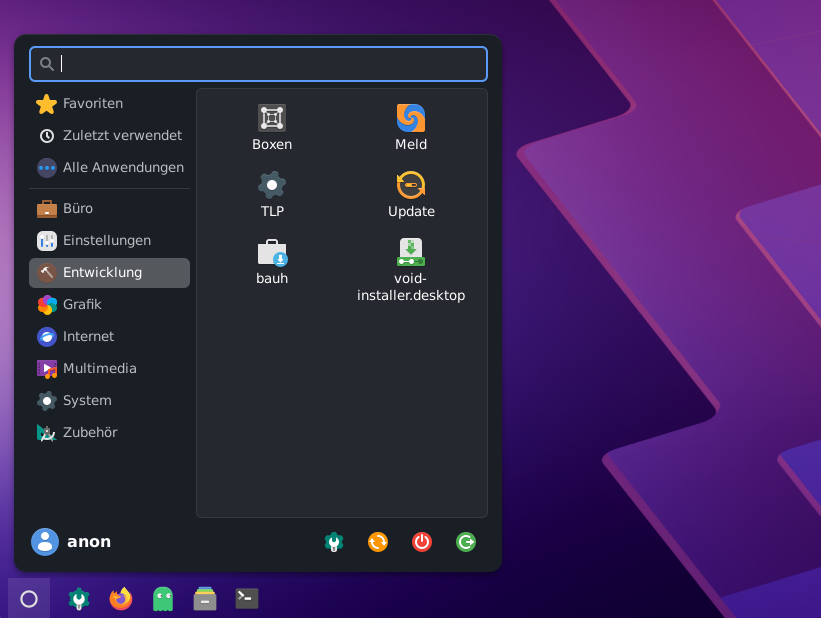Open settings gear icon in menu footer

pos(334,542)
